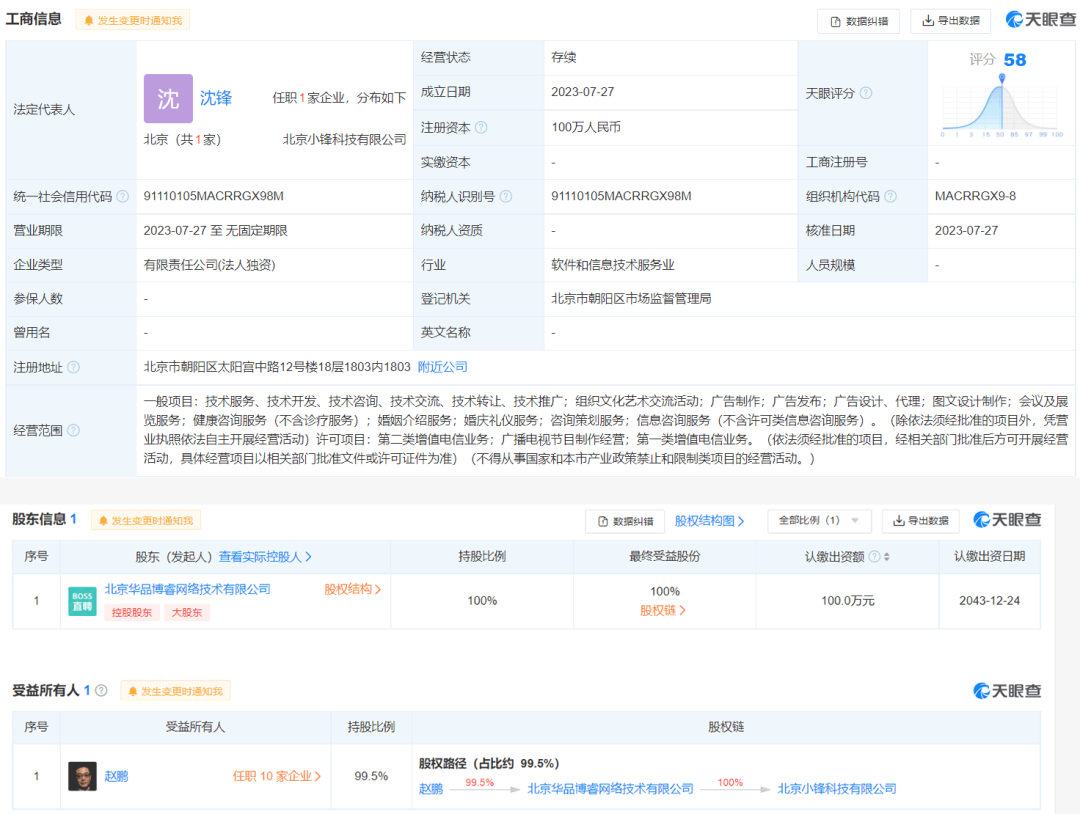Click 数据纠错 in 股东信息 header
This screenshot has height=814, width=1080.
click(x=625, y=521)
